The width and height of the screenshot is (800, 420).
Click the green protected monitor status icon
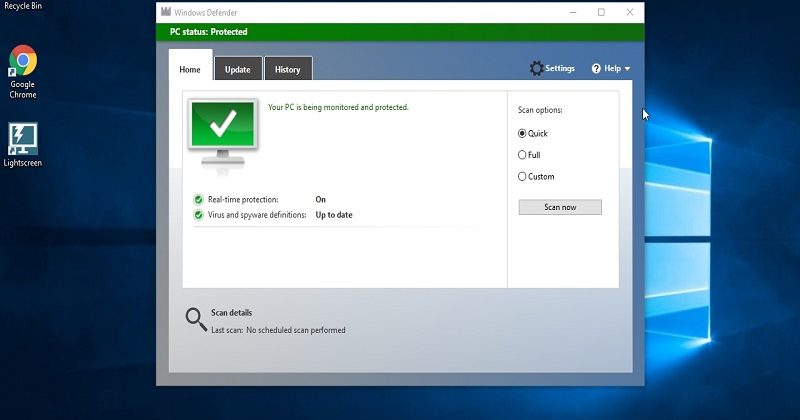(x=223, y=134)
